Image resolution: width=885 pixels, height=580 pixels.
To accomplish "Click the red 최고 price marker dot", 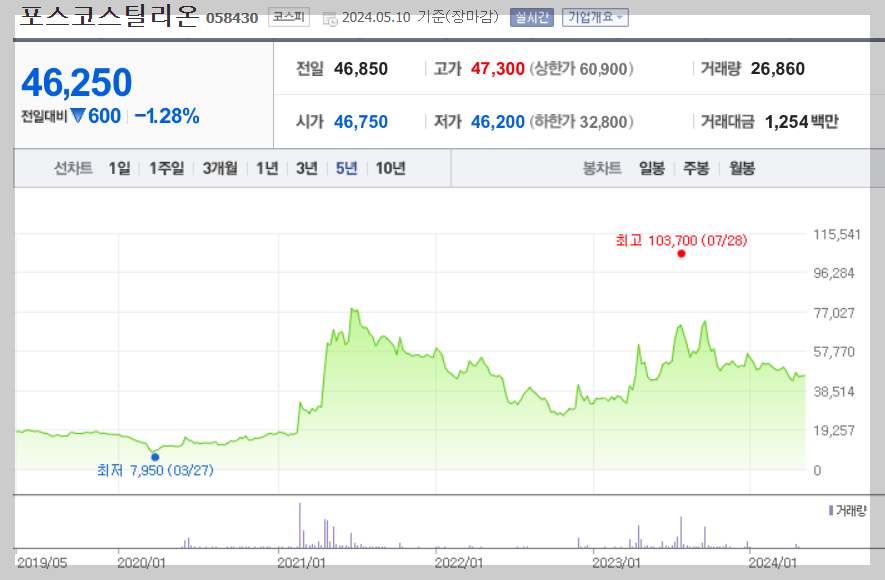I will 681,254.
